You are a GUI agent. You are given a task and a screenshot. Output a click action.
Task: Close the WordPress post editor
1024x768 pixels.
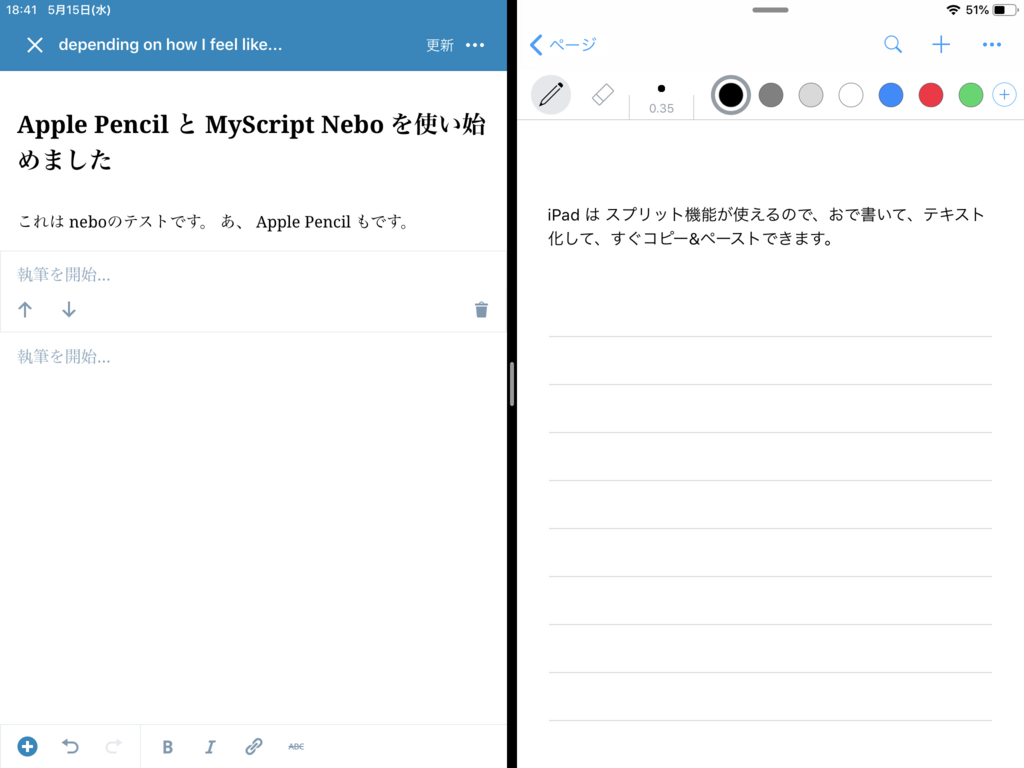coord(35,45)
